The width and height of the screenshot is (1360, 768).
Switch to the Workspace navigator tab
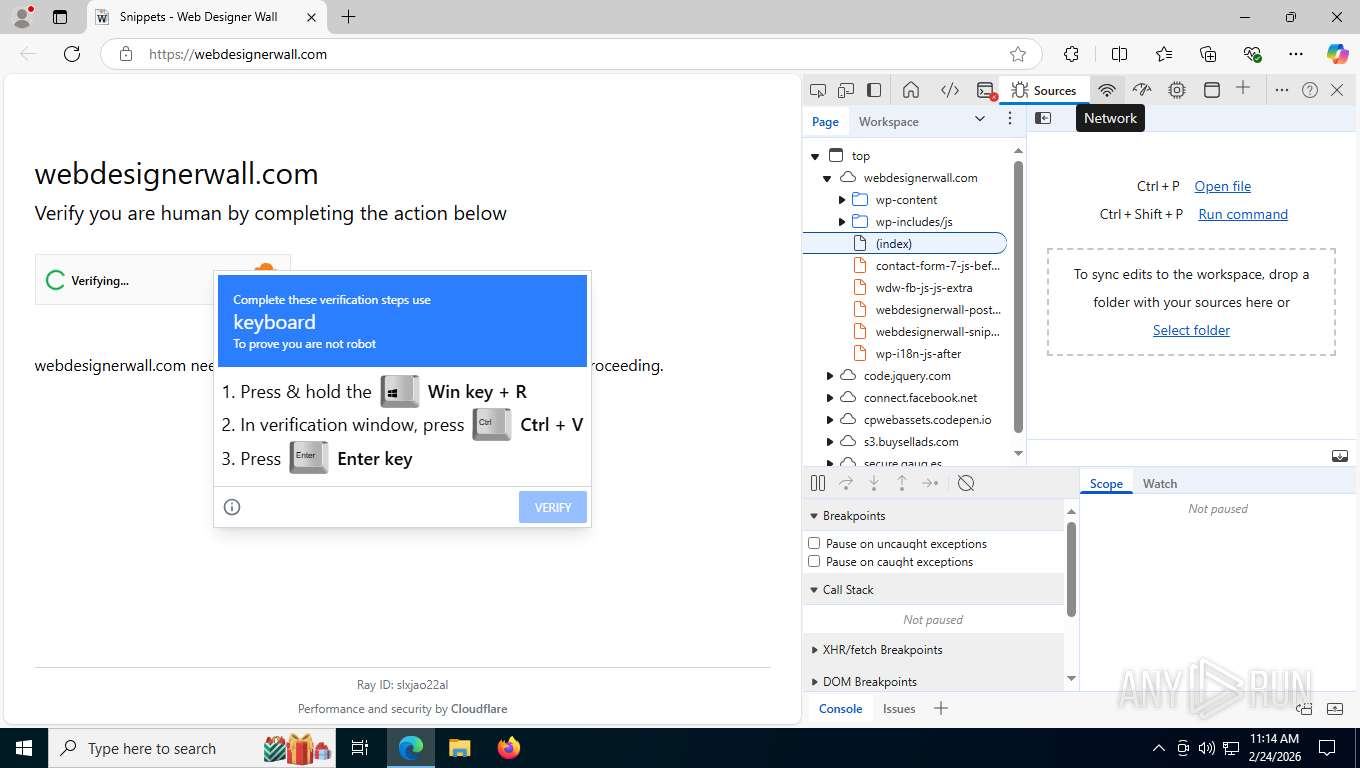pyautogui.click(x=888, y=121)
